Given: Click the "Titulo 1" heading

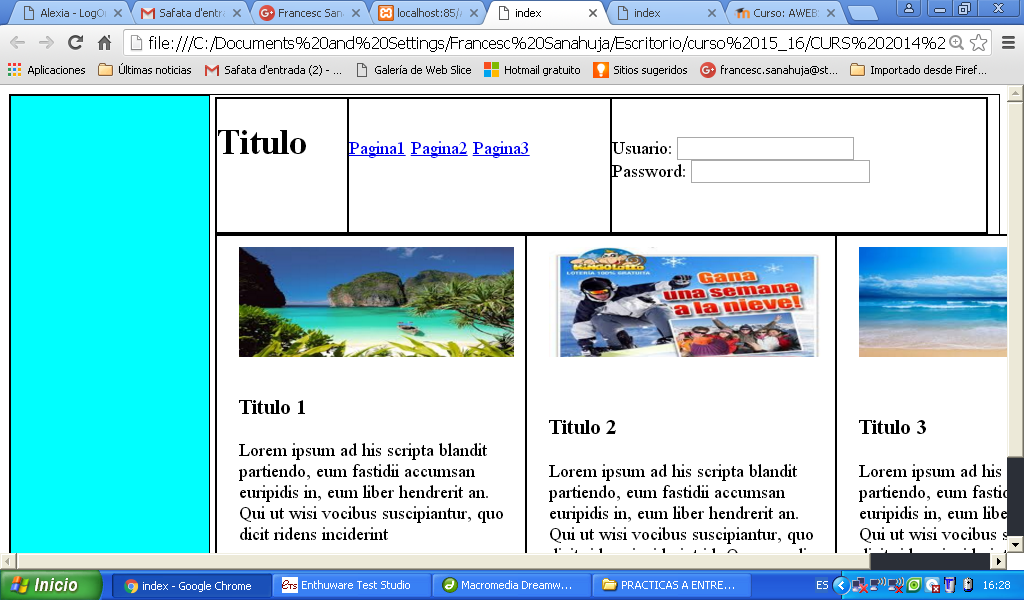Looking at the screenshot, I should [272, 407].
